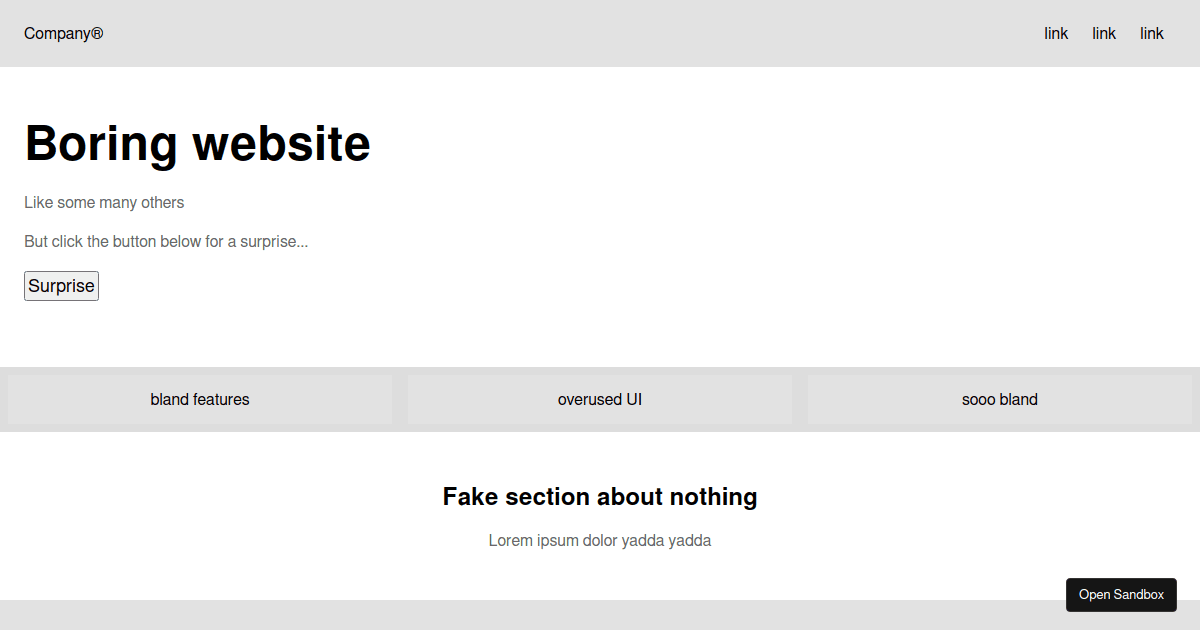Open the 'sooo bland' feature card
Viewport: 1200px width, 630px height.
(x=1000, y=400)
